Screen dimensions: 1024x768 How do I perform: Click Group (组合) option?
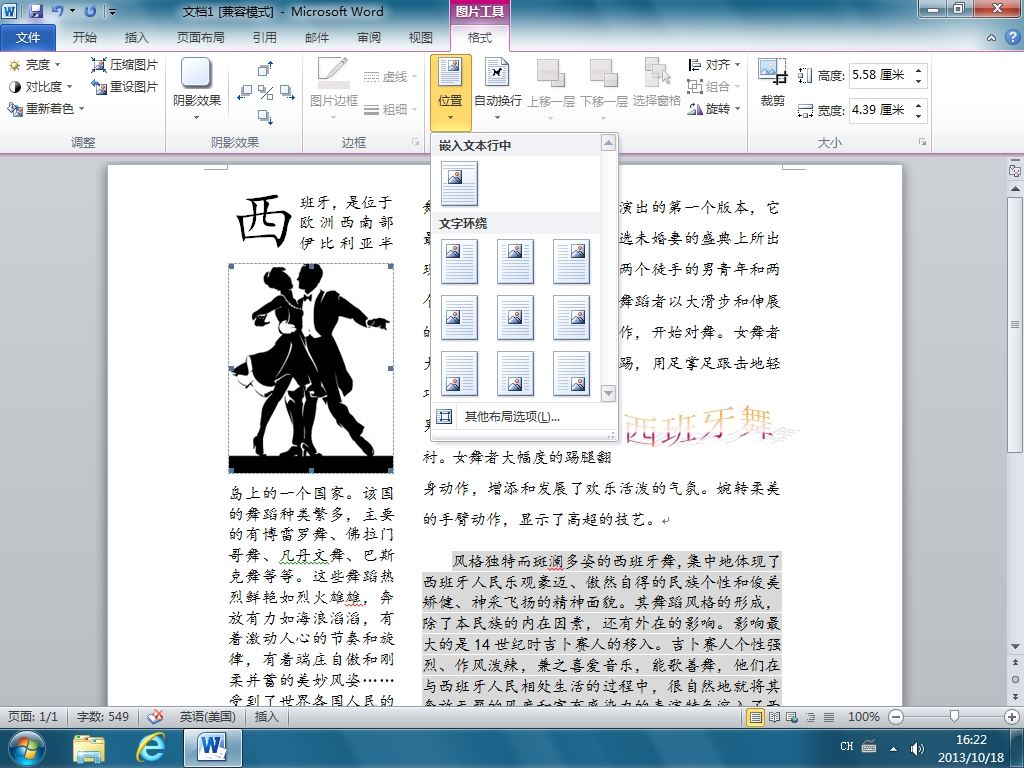click(714, 86)
